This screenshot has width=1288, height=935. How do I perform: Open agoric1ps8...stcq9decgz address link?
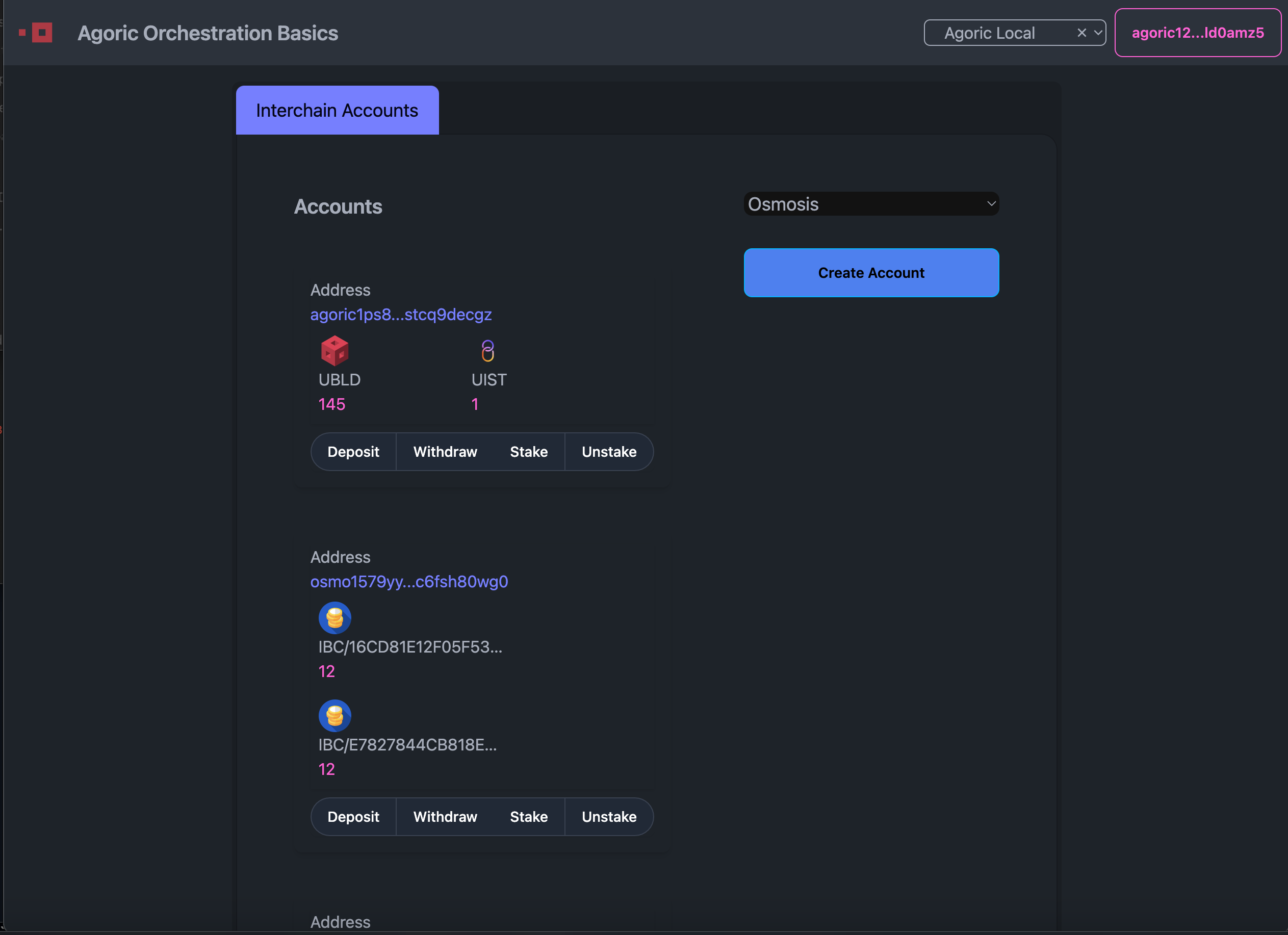400,315
